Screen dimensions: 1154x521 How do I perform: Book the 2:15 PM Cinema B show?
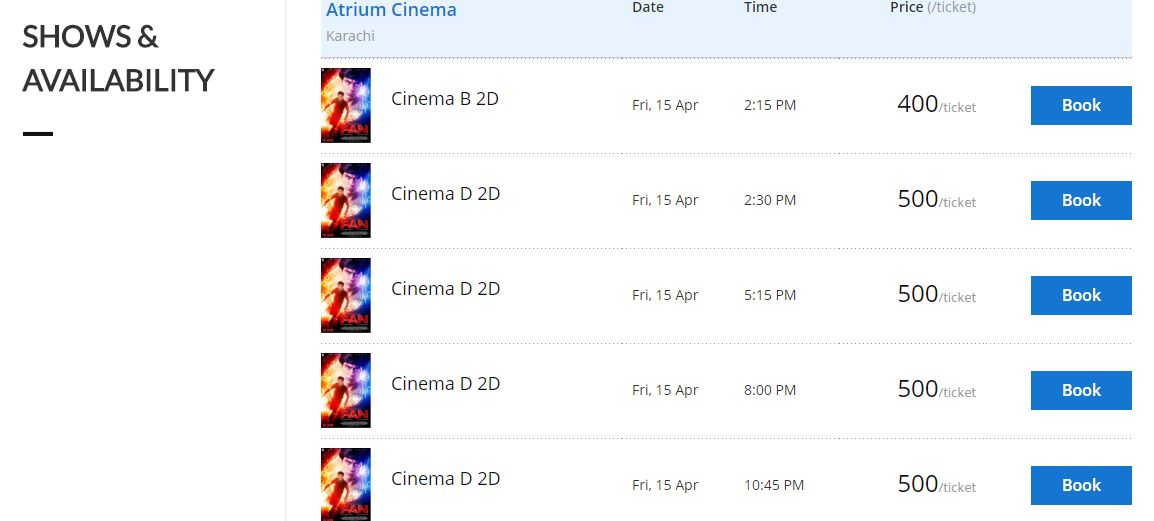[1080, 105]
